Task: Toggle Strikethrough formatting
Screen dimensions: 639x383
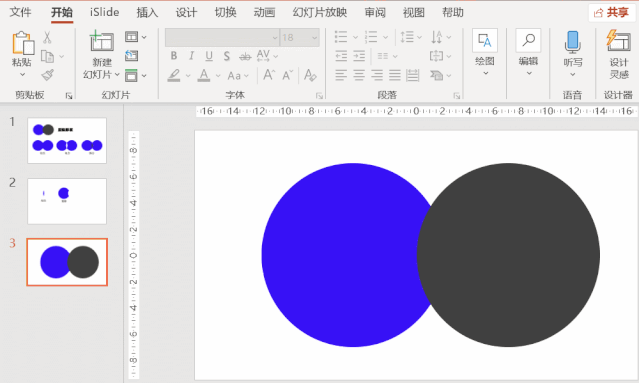Action: pos(245,57)
